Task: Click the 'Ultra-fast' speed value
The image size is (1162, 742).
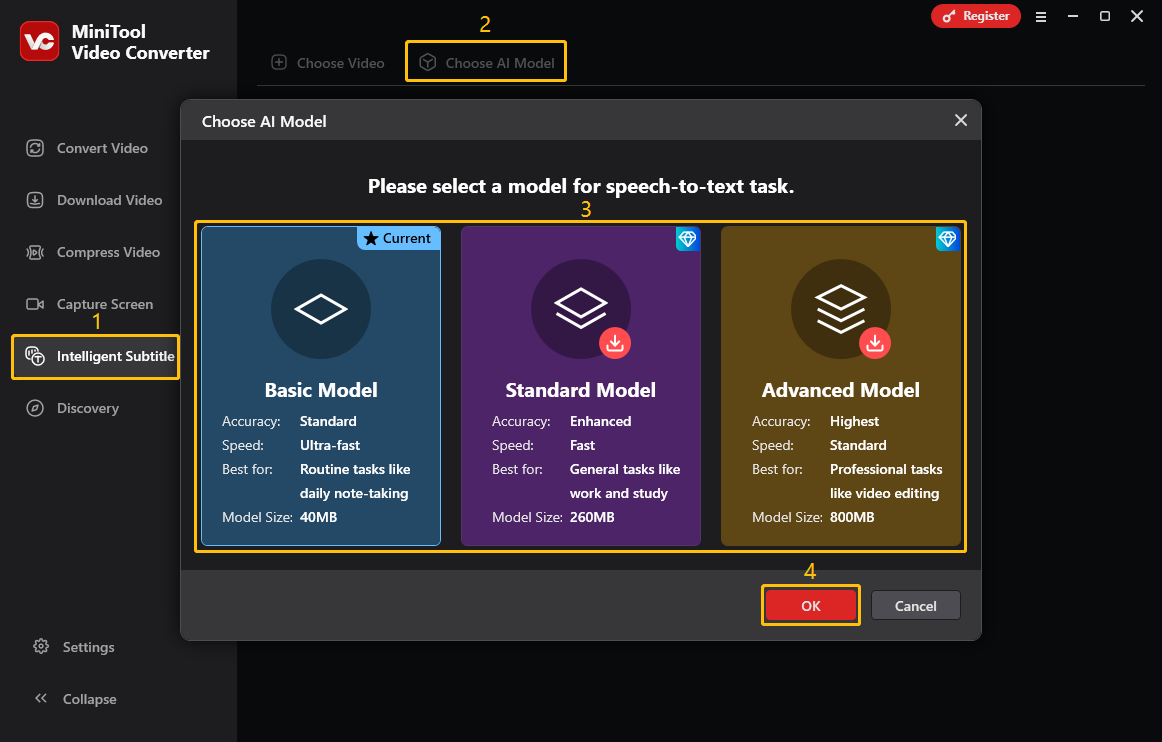Action: pyautogui.click(x=330, y=445)
